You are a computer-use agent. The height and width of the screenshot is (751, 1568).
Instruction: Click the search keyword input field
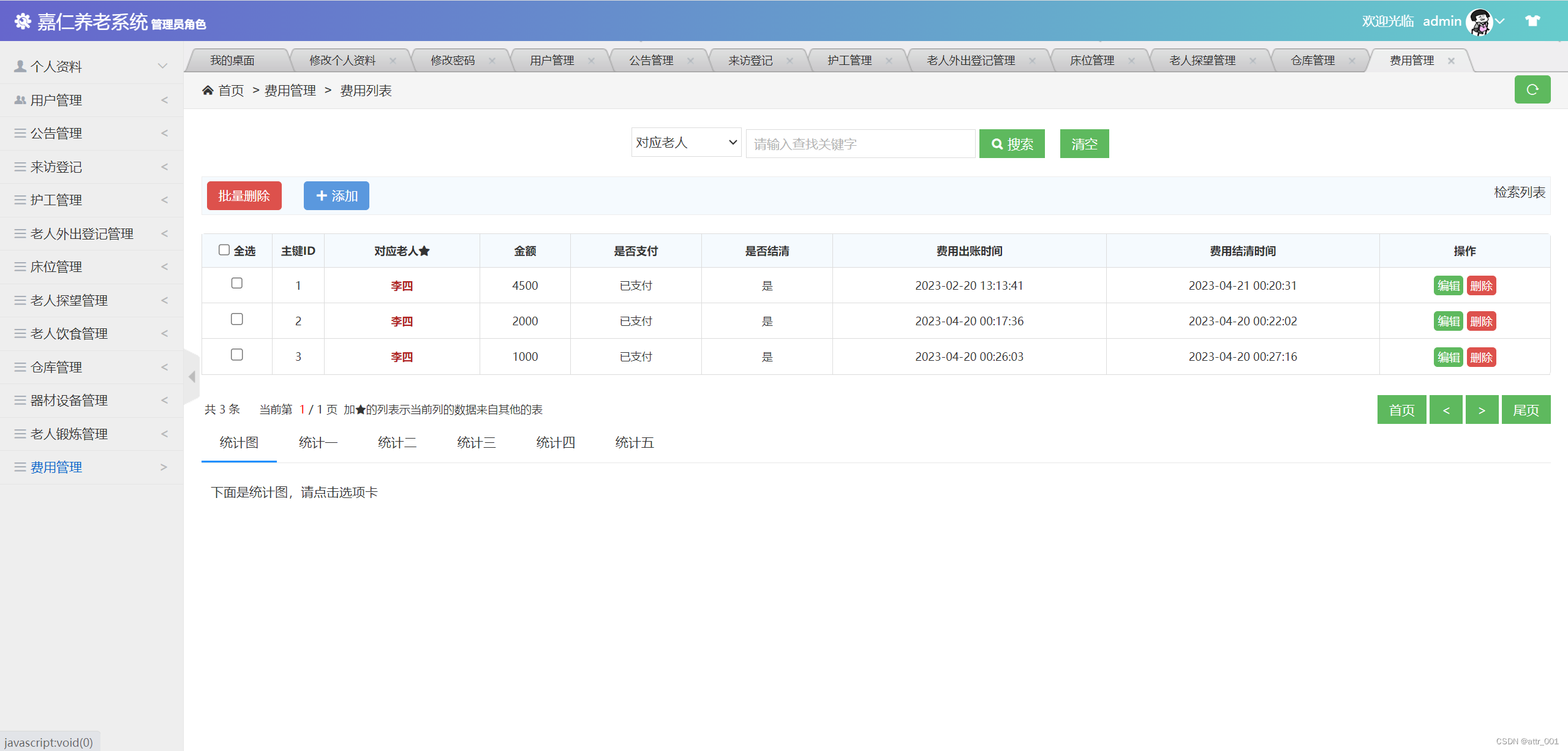(860, 144)
